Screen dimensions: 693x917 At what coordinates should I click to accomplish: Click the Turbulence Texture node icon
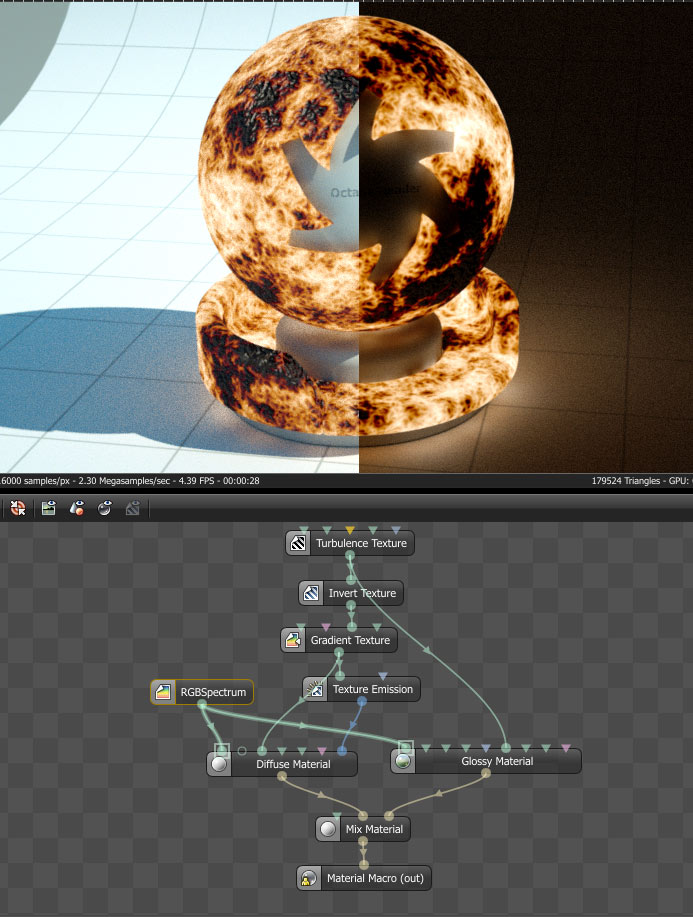(x=298, y=543)
